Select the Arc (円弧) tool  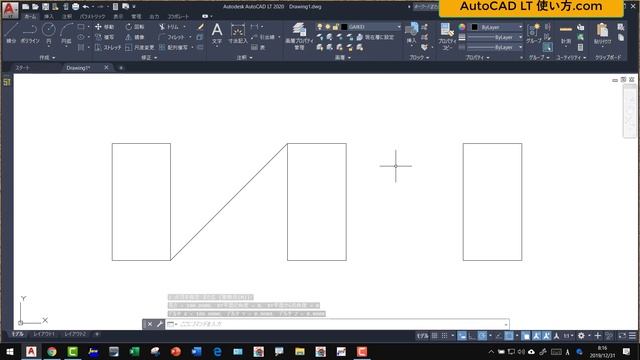[66, 33]
